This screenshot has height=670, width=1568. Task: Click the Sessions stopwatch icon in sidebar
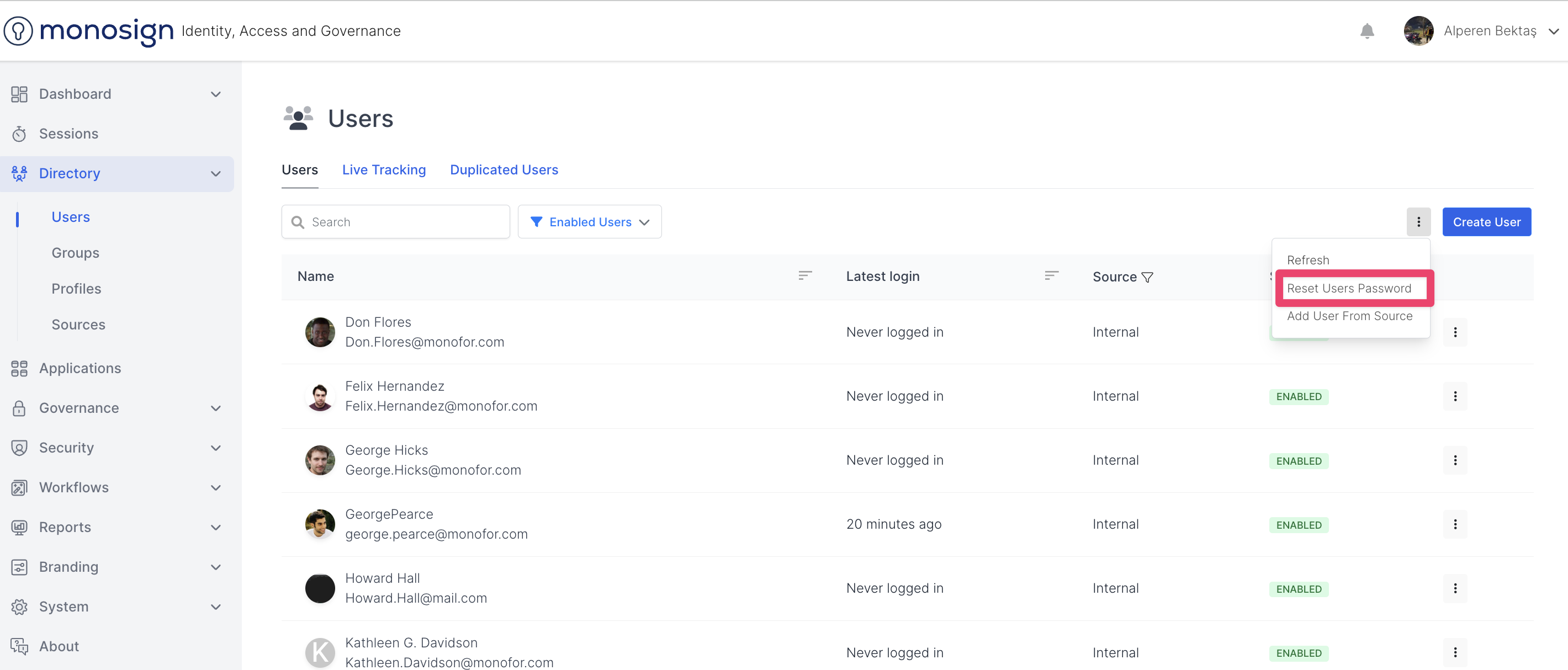pyautogui.click(x=19, y=134)
